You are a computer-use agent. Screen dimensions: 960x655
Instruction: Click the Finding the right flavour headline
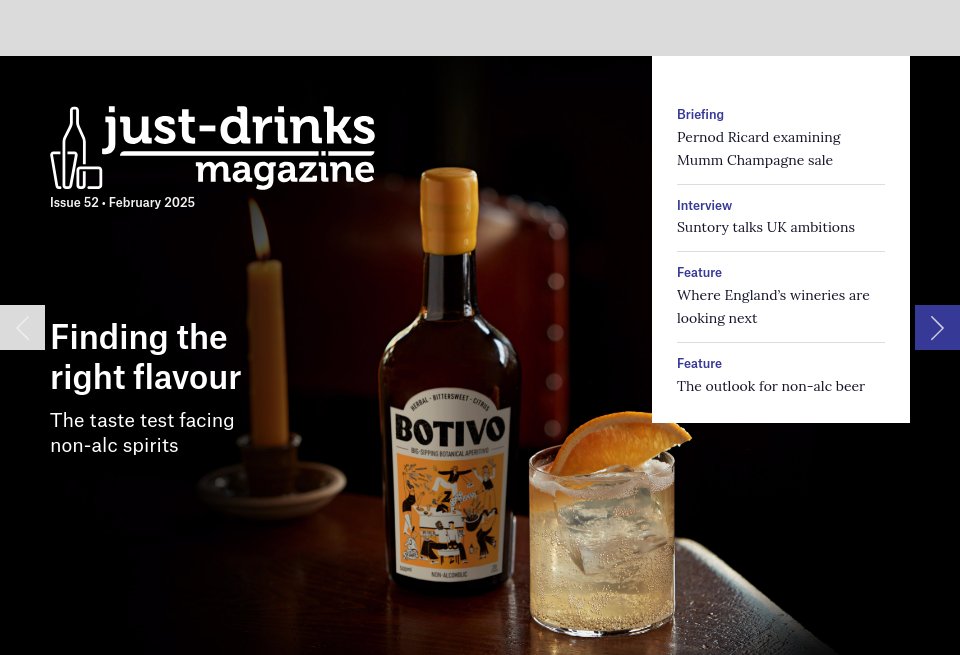[x=145, y=356]
